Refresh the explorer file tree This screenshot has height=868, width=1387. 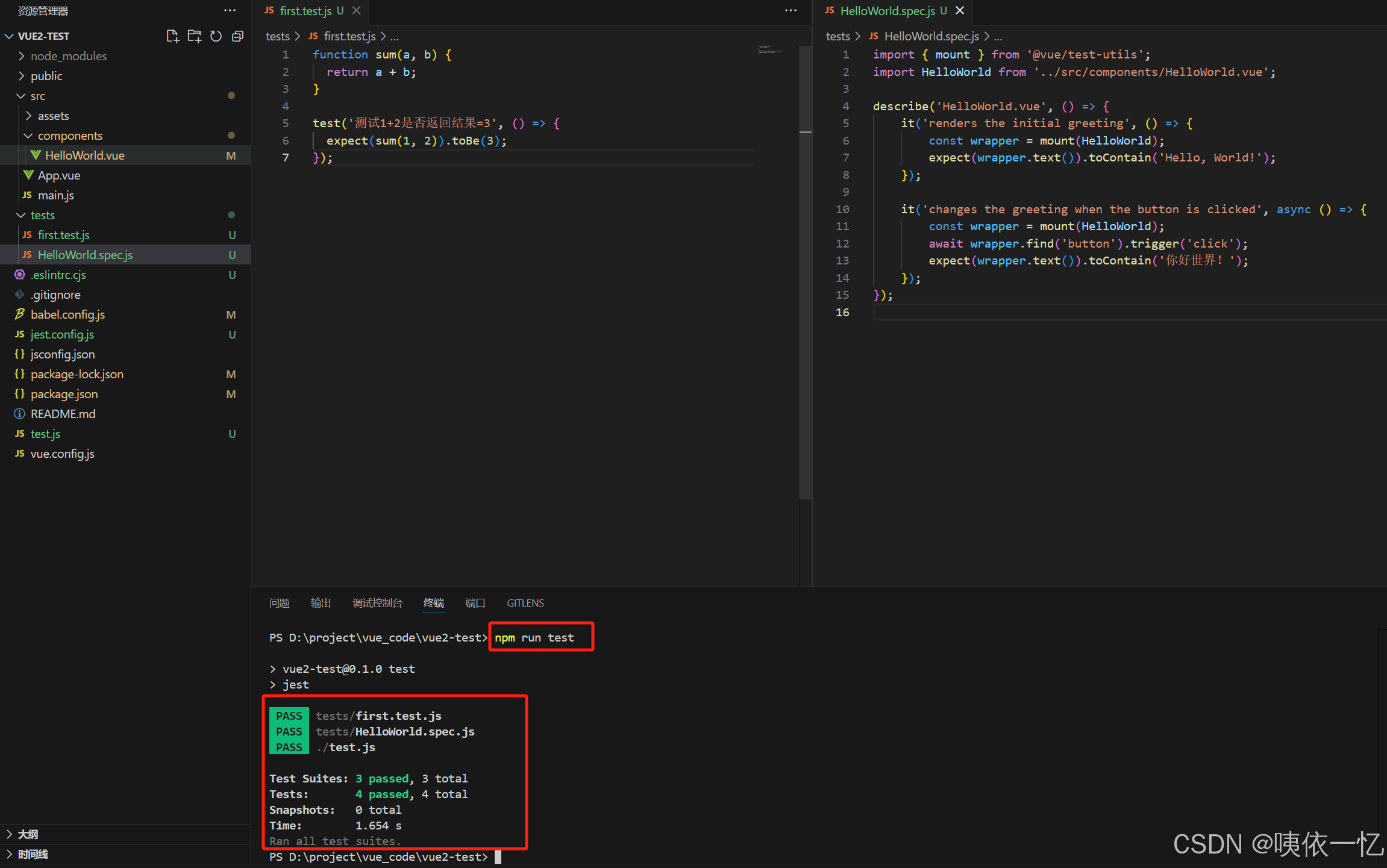point(216,36)
